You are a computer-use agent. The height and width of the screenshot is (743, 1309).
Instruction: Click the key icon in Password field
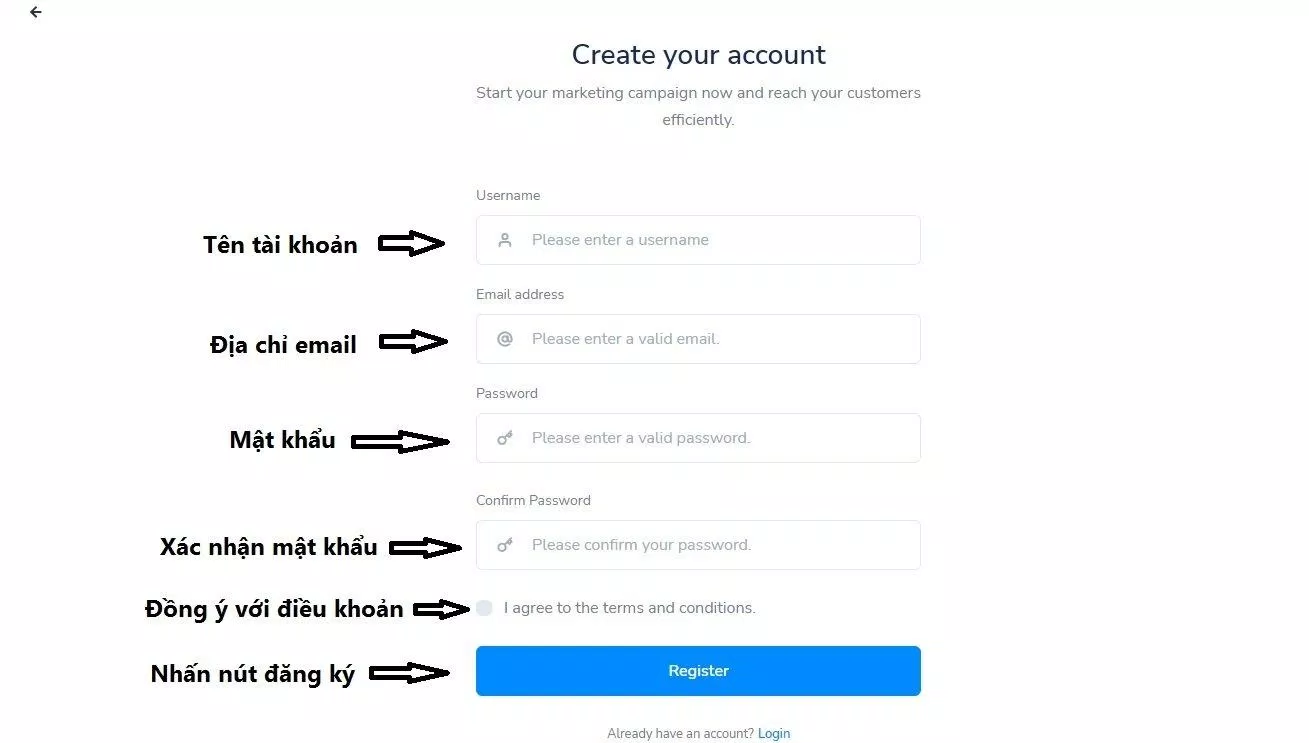point(505,438)
